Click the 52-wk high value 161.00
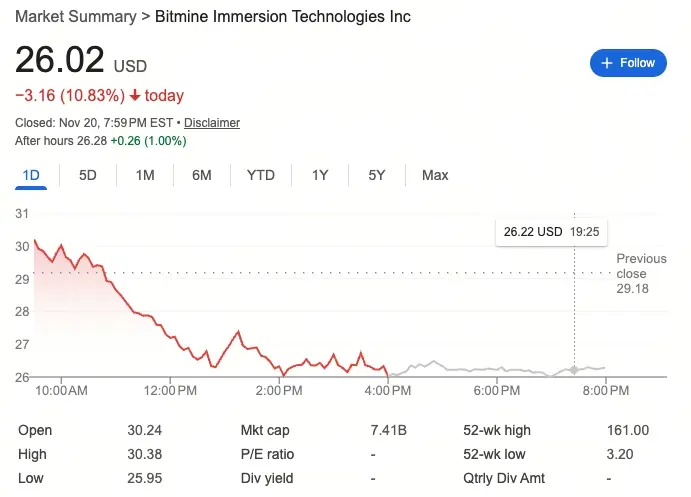Viewport: 691px width, 497px height. point(628,431)
